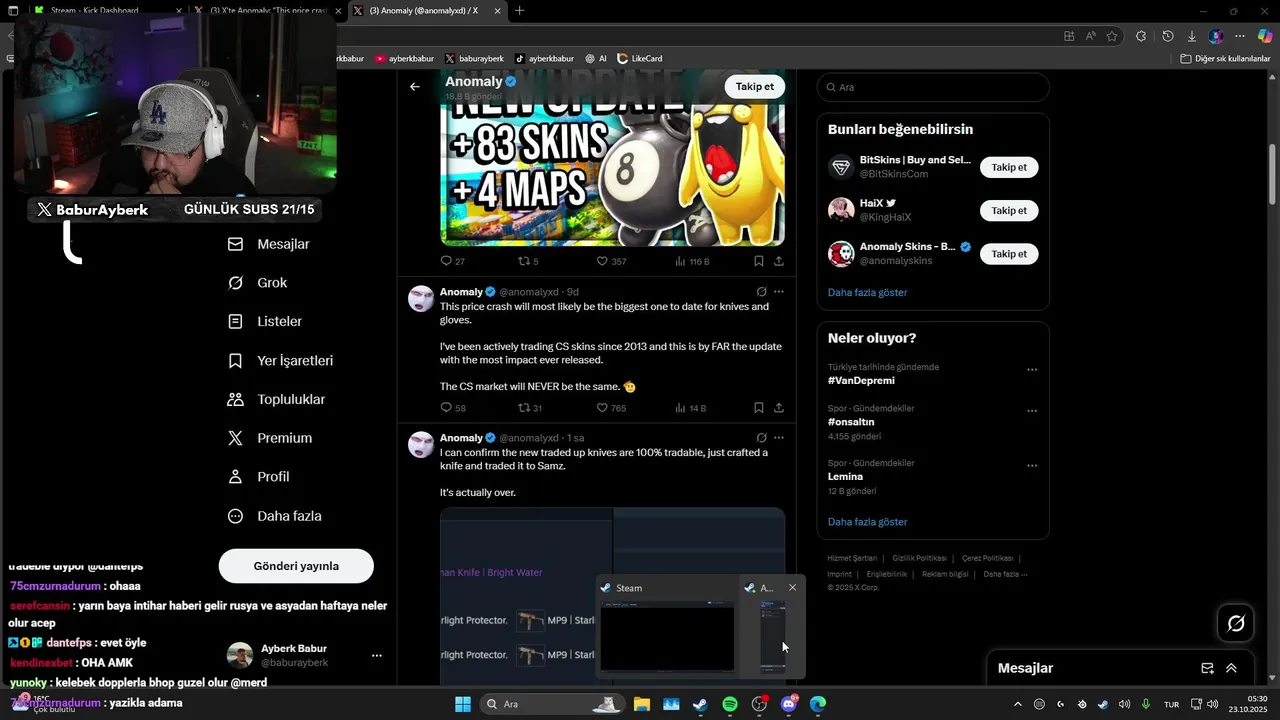The width and height of the screenshot is (1280, 720).
Task: Open Grok explain on the 9d post
Action: tap(761, 292)
